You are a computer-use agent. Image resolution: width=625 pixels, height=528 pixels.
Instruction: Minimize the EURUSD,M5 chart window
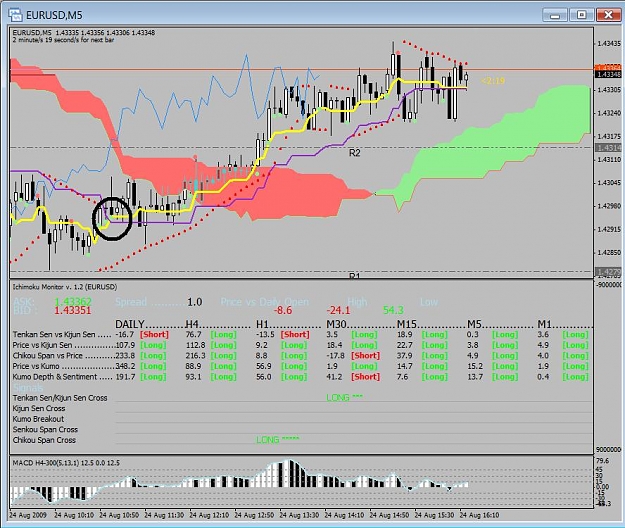pos(554,15)
